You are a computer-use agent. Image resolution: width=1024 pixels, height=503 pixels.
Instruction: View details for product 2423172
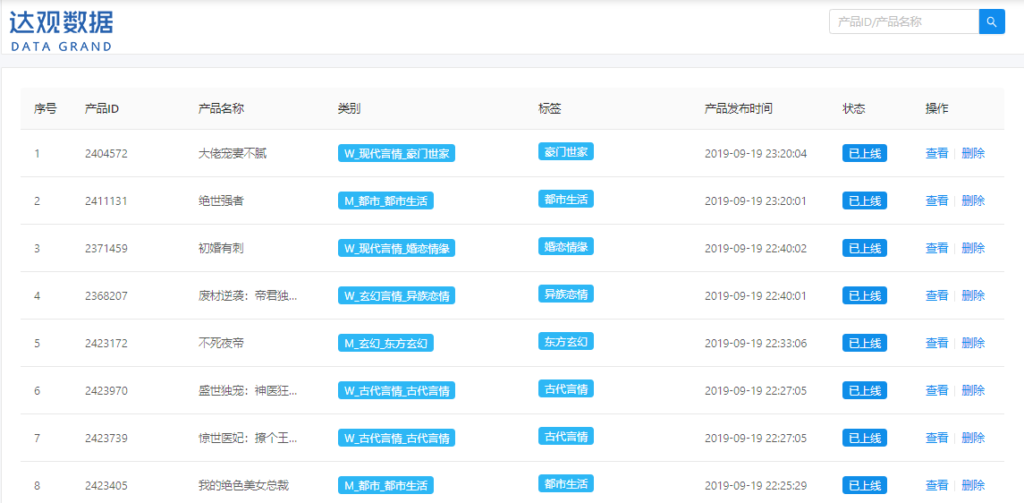coord(936,343)
